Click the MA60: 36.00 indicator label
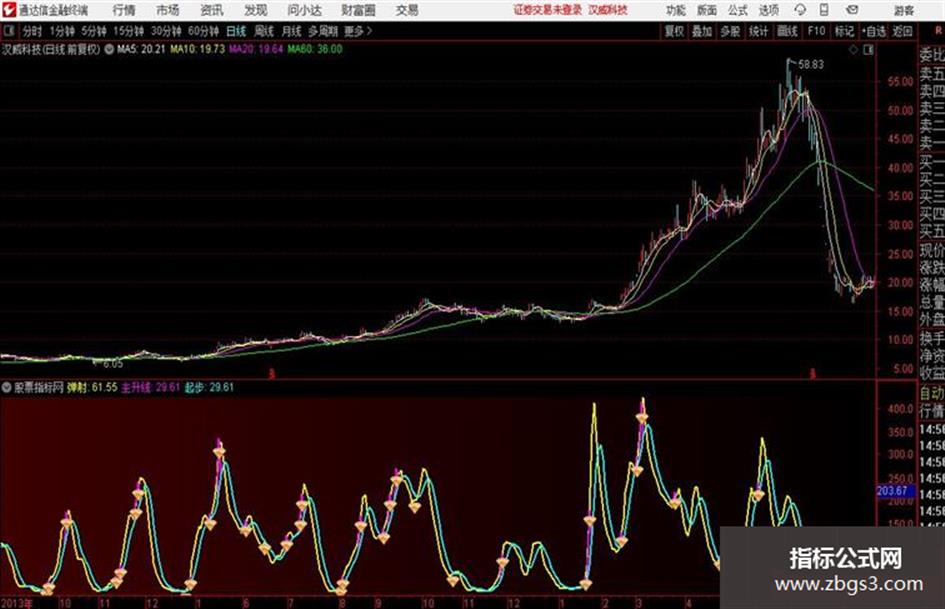The image size is (945, 609). [x=315, y=49]
